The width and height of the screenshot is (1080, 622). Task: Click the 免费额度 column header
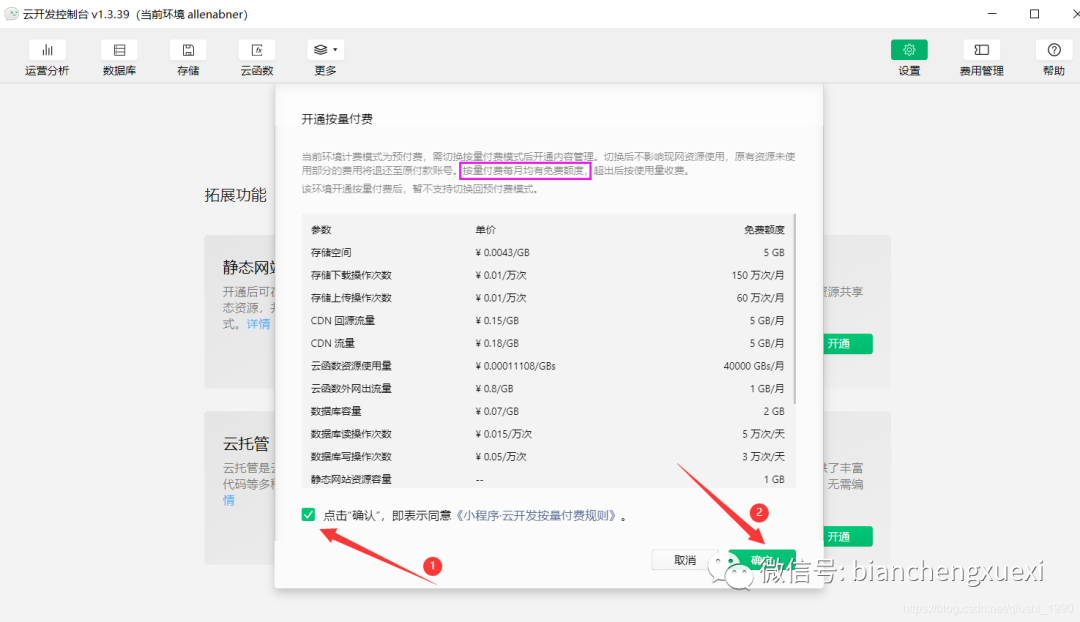point(764,229)
